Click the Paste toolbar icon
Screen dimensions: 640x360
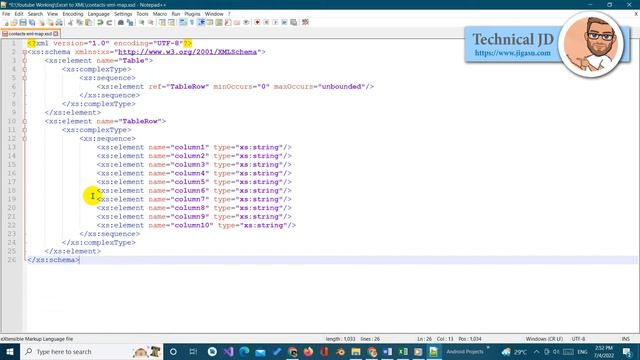click(x=89, y=22)
